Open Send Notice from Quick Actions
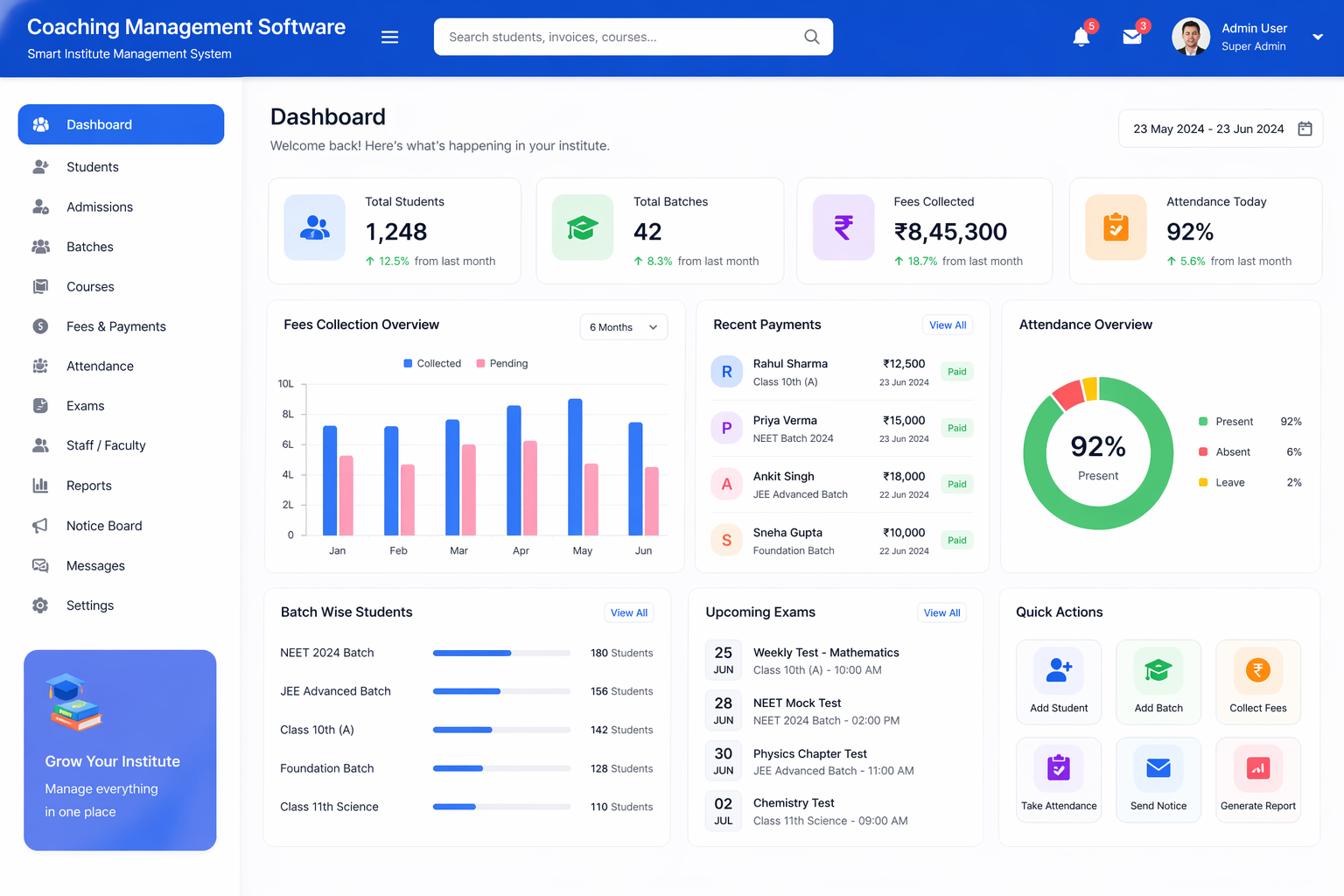The height and width of the screenshot is (896, 1344). (1158, 780)
